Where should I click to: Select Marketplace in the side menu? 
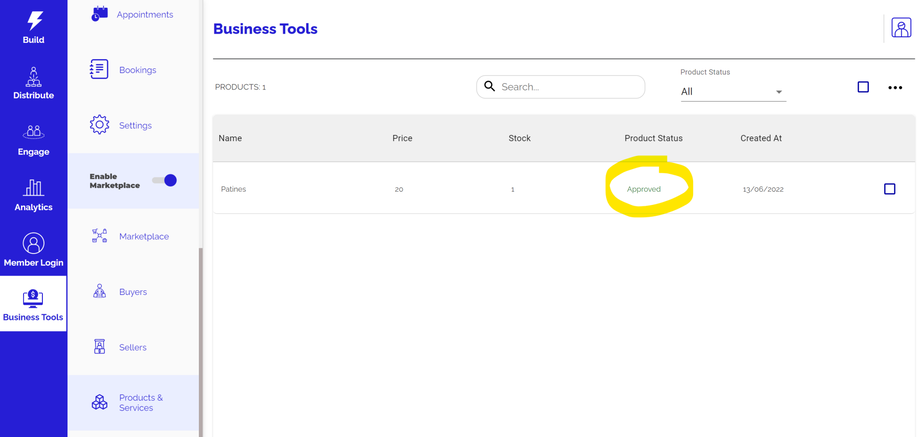(x=143, y=237)
